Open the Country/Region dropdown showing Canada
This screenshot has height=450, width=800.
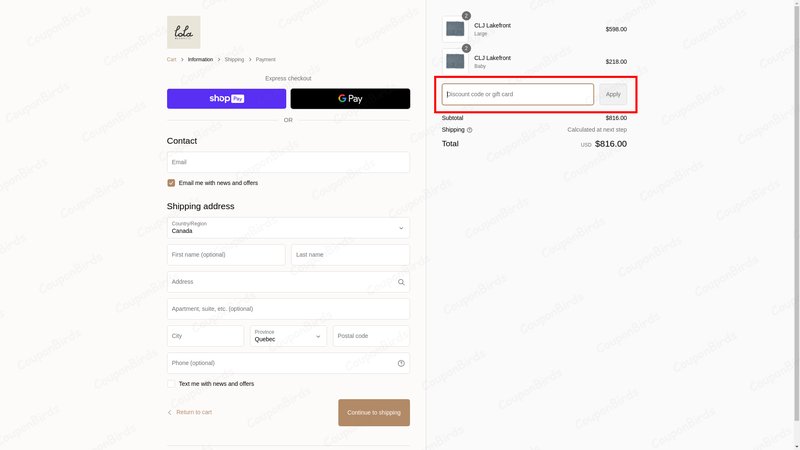tap(288, 228)
